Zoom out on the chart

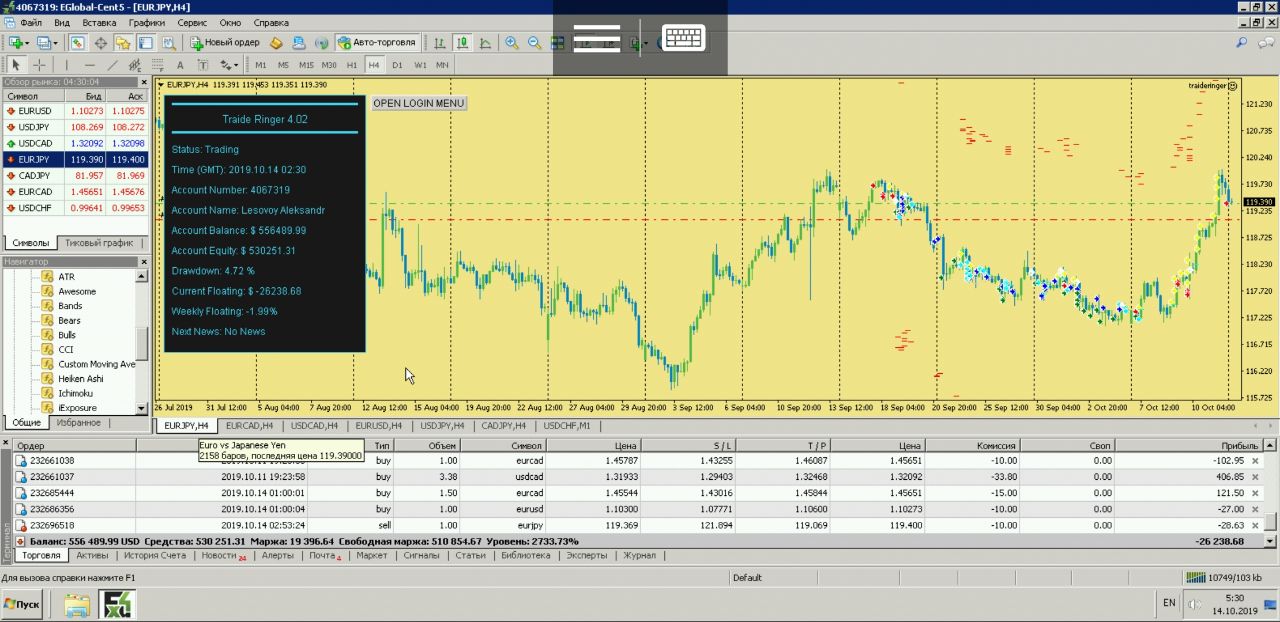pos(534,43)
